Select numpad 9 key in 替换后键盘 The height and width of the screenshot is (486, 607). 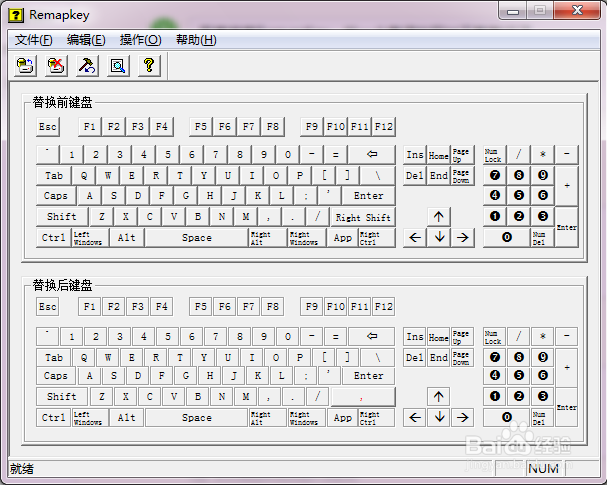(543, 357)
